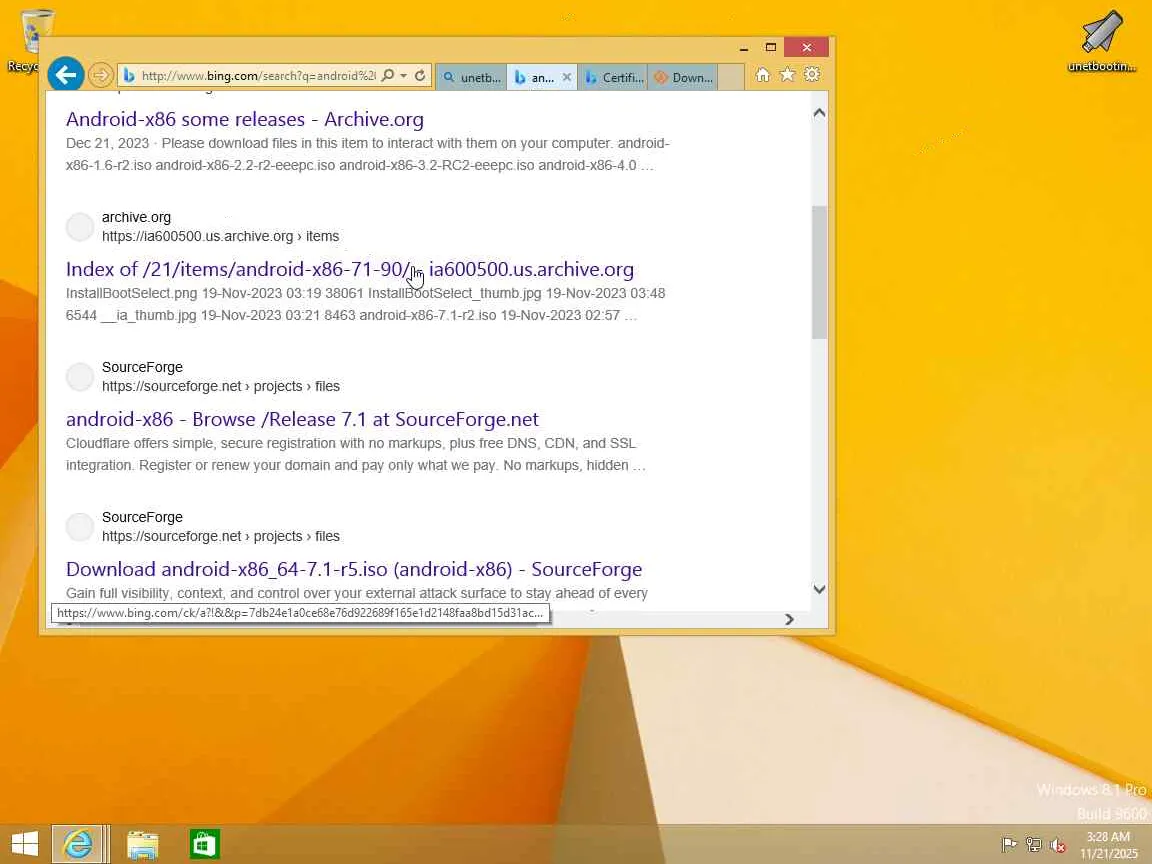Viewport: 1152px width, 864px height.
Task: Switch to the 'unetb...' tab
Action: (x=471, y=77)
